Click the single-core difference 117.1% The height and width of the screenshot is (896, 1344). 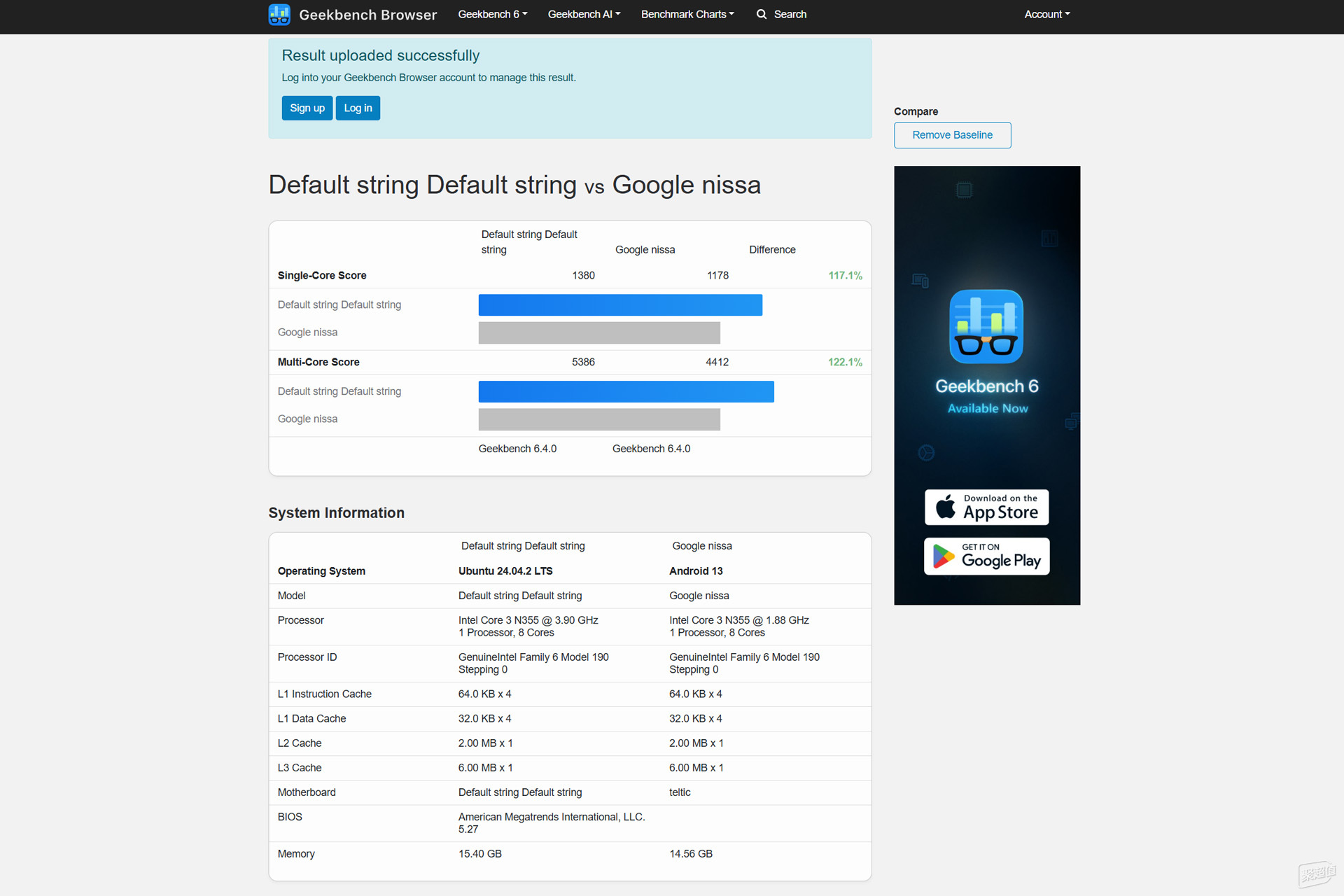[845, 276]
